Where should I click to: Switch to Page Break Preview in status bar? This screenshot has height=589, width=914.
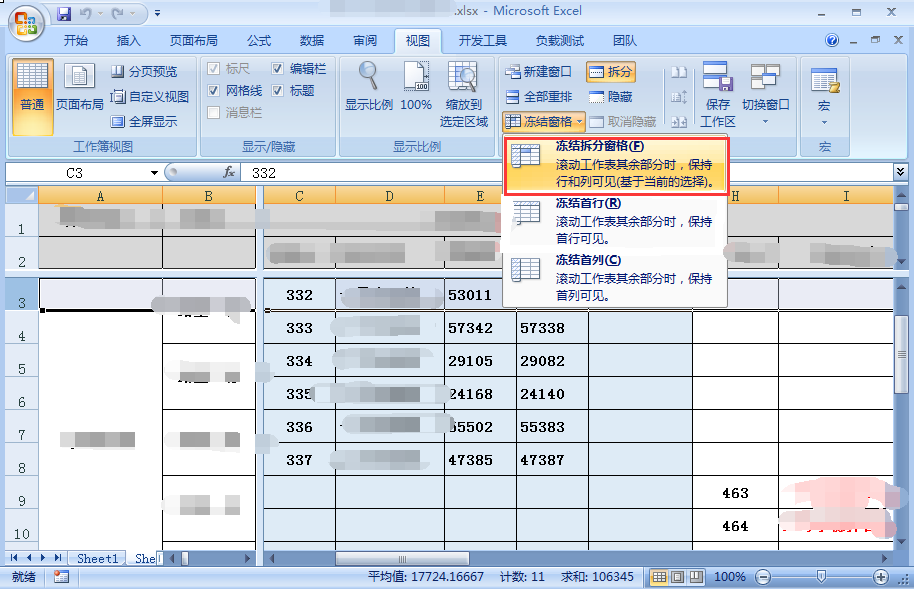point(696,577)
